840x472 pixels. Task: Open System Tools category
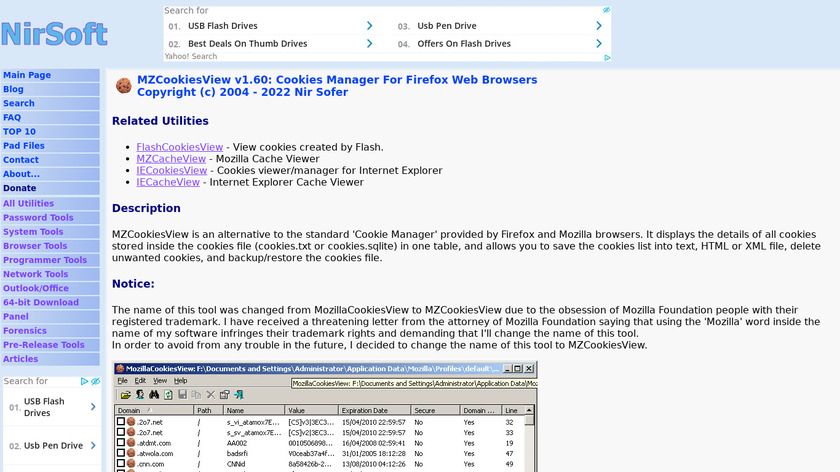[50, 232]
